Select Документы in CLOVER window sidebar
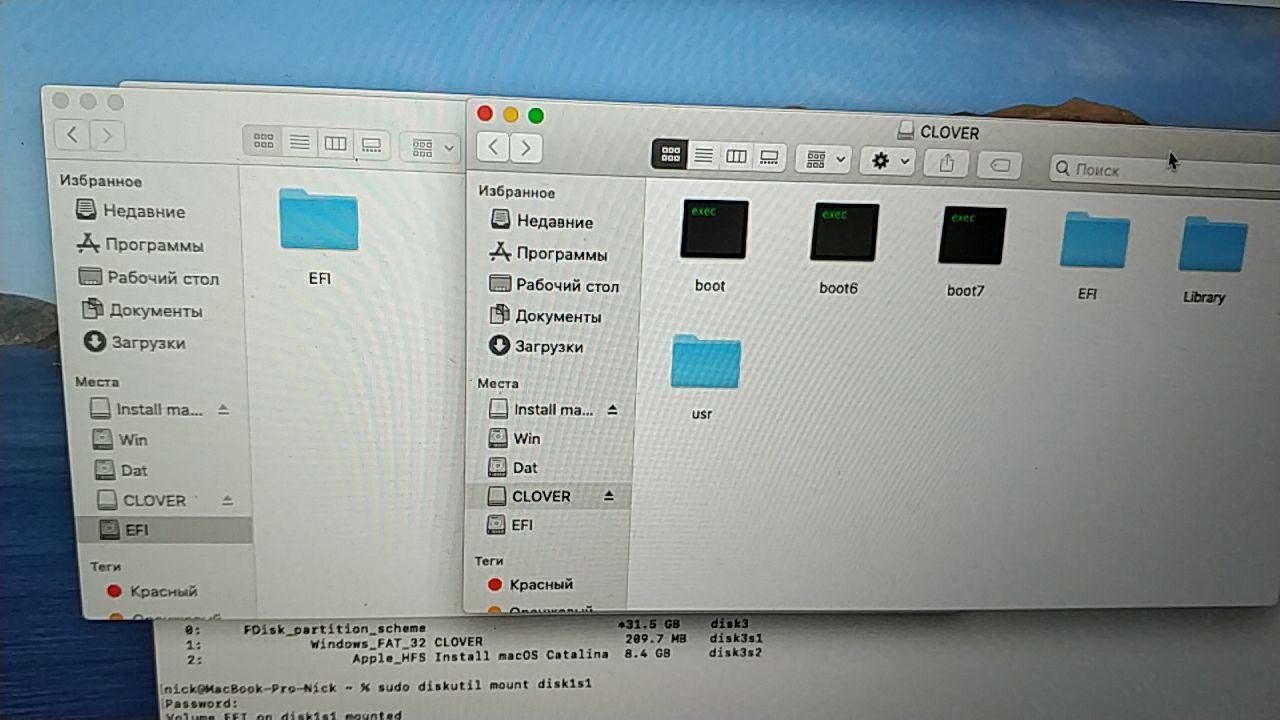Viewport: 1280px width, 720px height. point(545,316)
